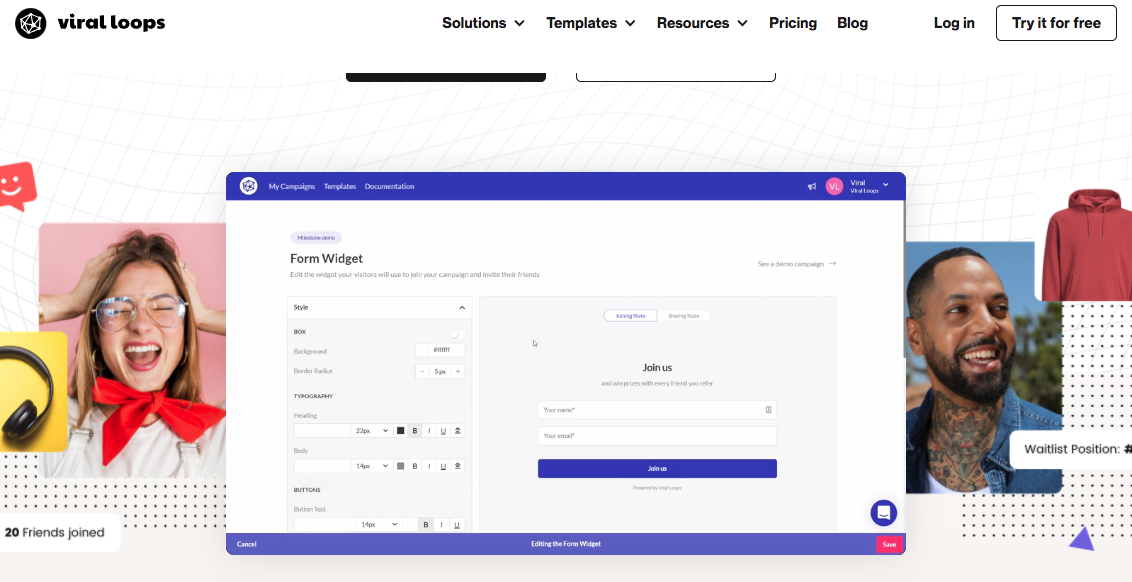The height and width of the screenshot is (582, 1132).
Task: Select the Joining State preview
Action: [630, 316]
